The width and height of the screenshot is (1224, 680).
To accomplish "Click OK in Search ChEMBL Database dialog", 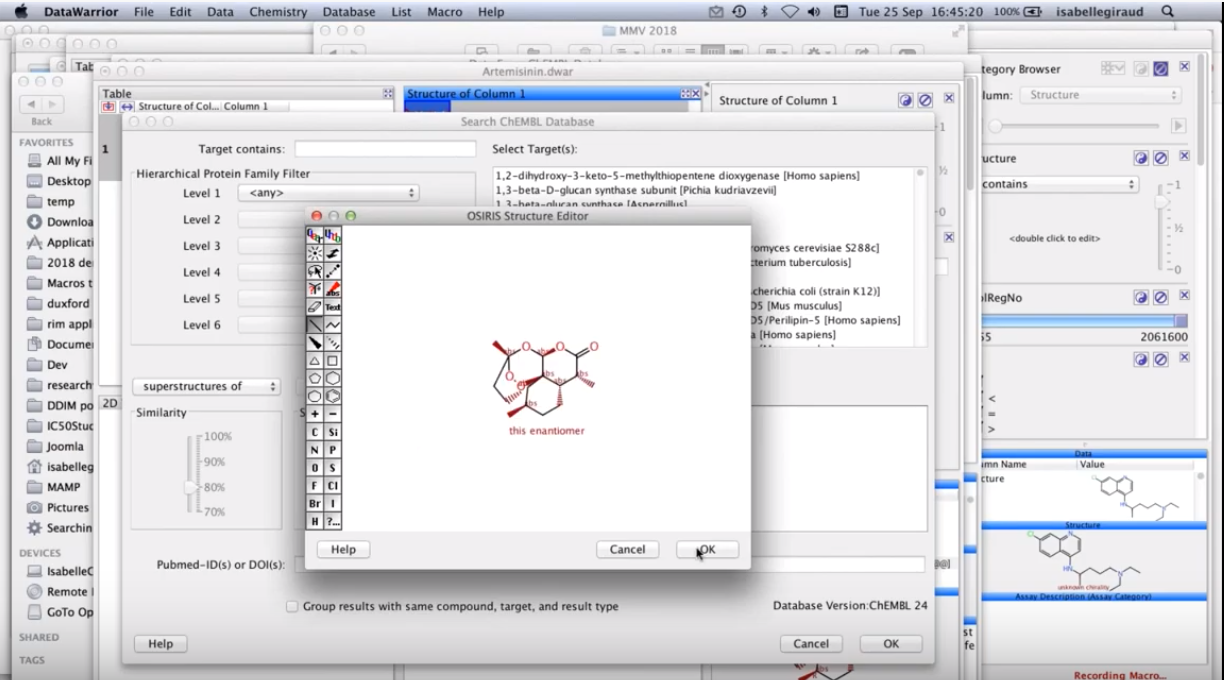I will click(x=890, y=644).
